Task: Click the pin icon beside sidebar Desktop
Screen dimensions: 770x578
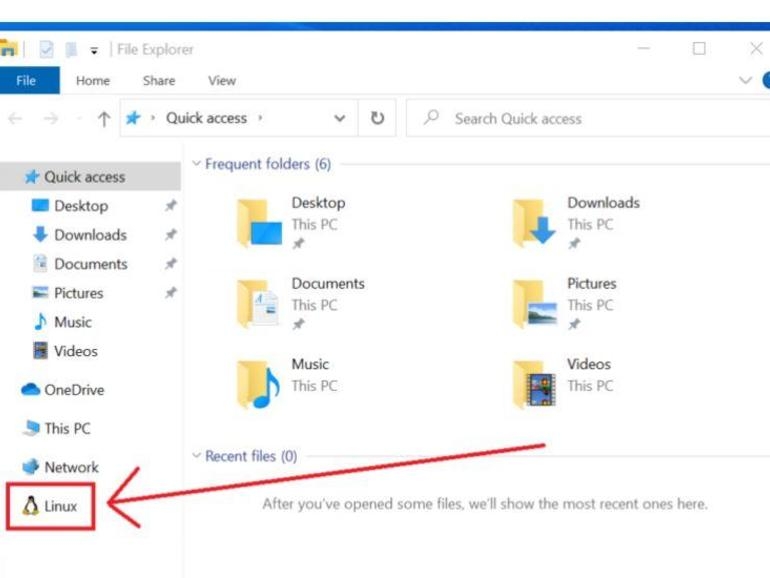Action: point(170,205)
